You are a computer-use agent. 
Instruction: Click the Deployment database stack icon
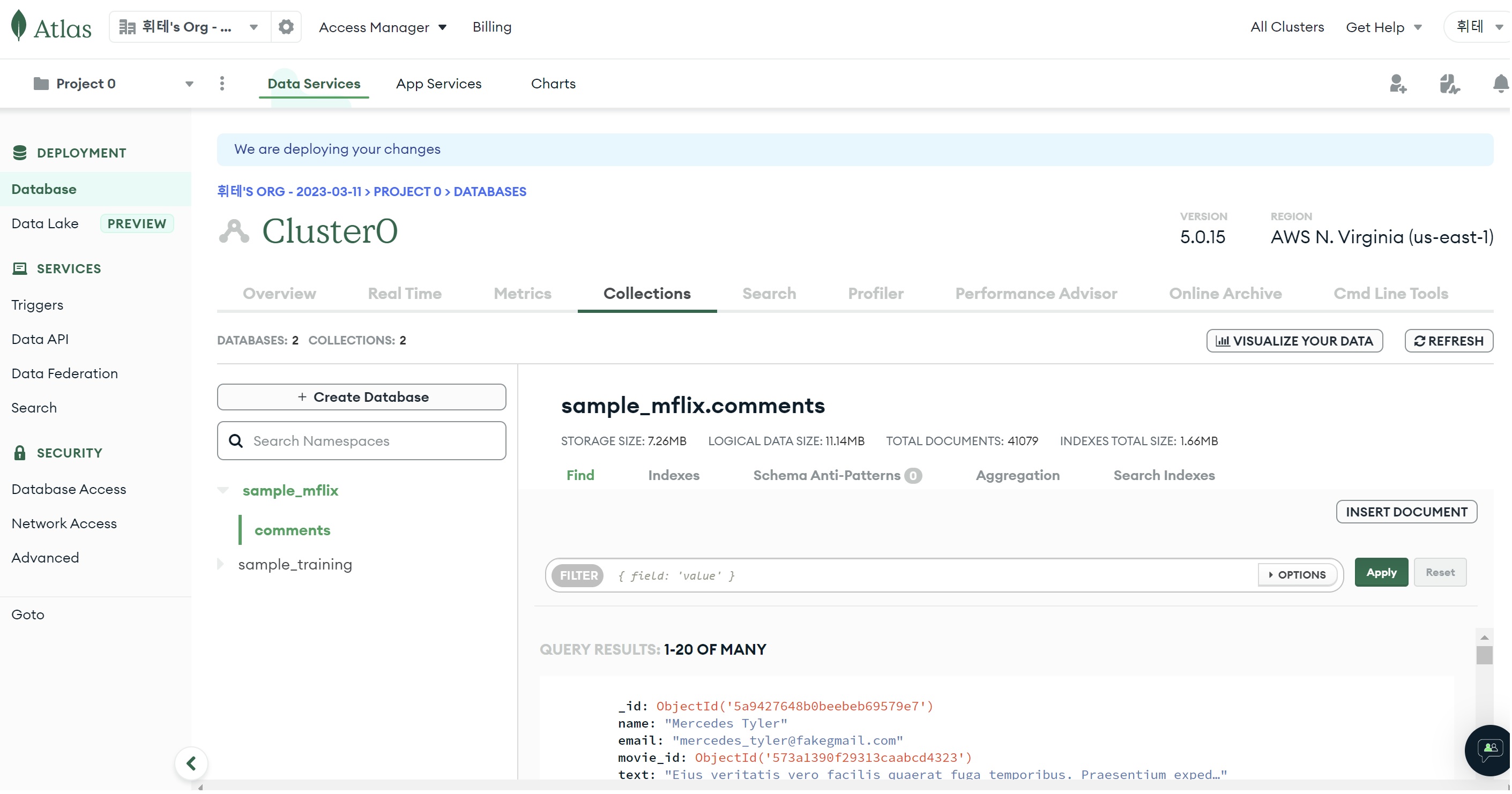(20, 153)
